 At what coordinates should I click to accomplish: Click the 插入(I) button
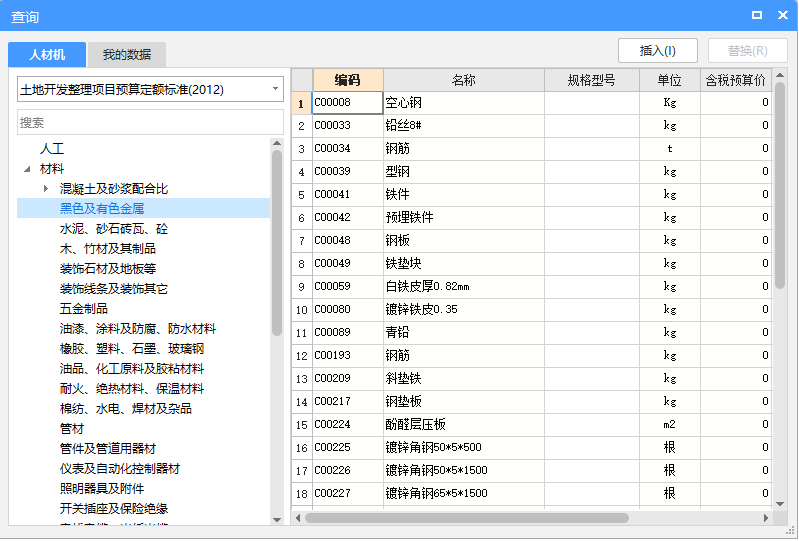(657, 51)
